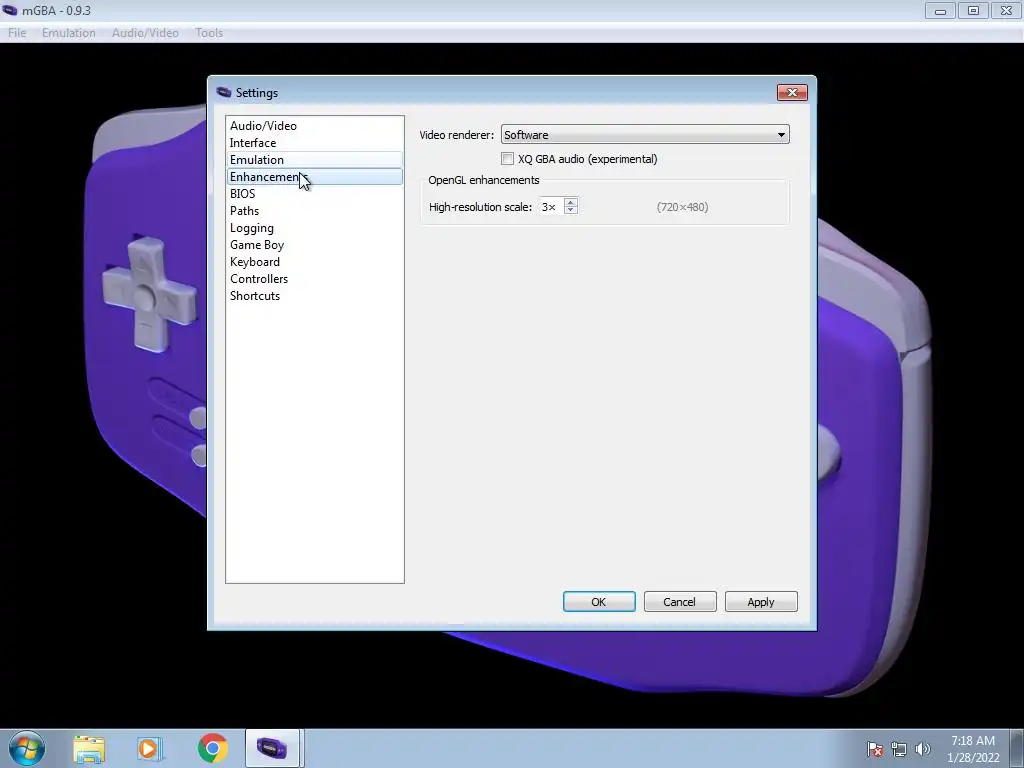Select Game Boy settings category

pos(315,244)
